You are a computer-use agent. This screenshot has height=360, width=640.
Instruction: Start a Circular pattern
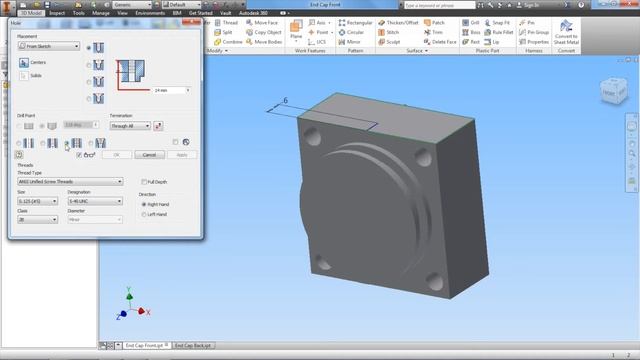tap(351, 32)
